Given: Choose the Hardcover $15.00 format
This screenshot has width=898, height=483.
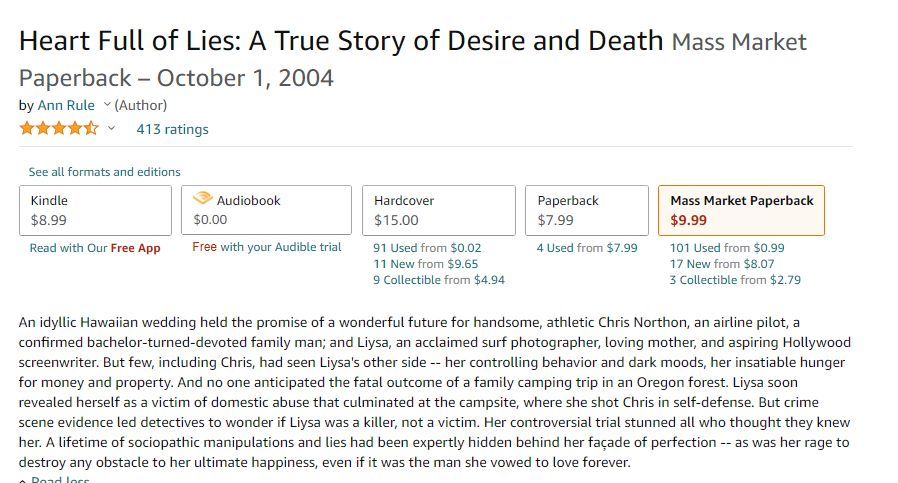Looking at the screenshot, I should (439, 210).
